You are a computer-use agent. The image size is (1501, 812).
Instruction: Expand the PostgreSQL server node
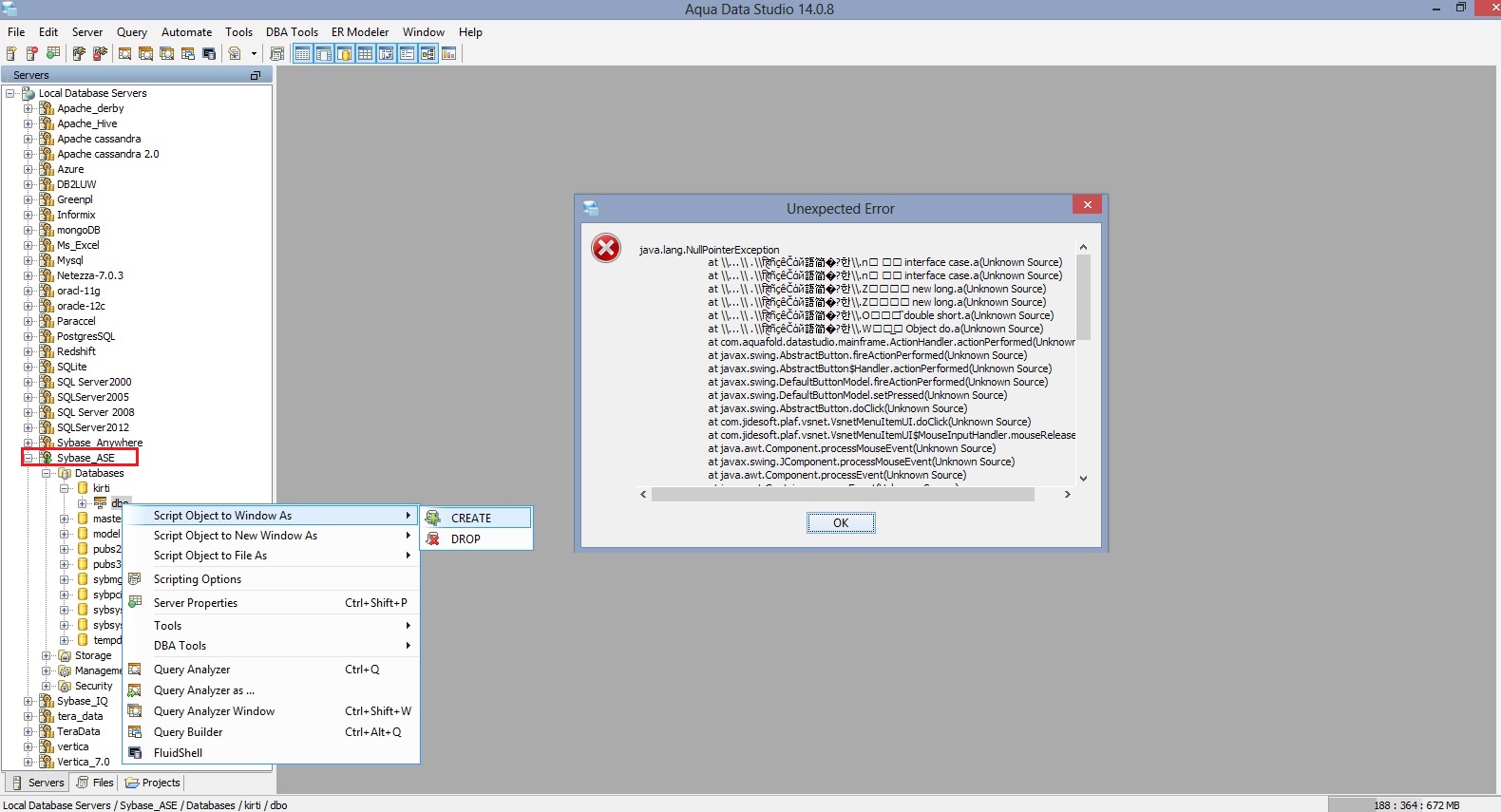click(x=28, y=336)
